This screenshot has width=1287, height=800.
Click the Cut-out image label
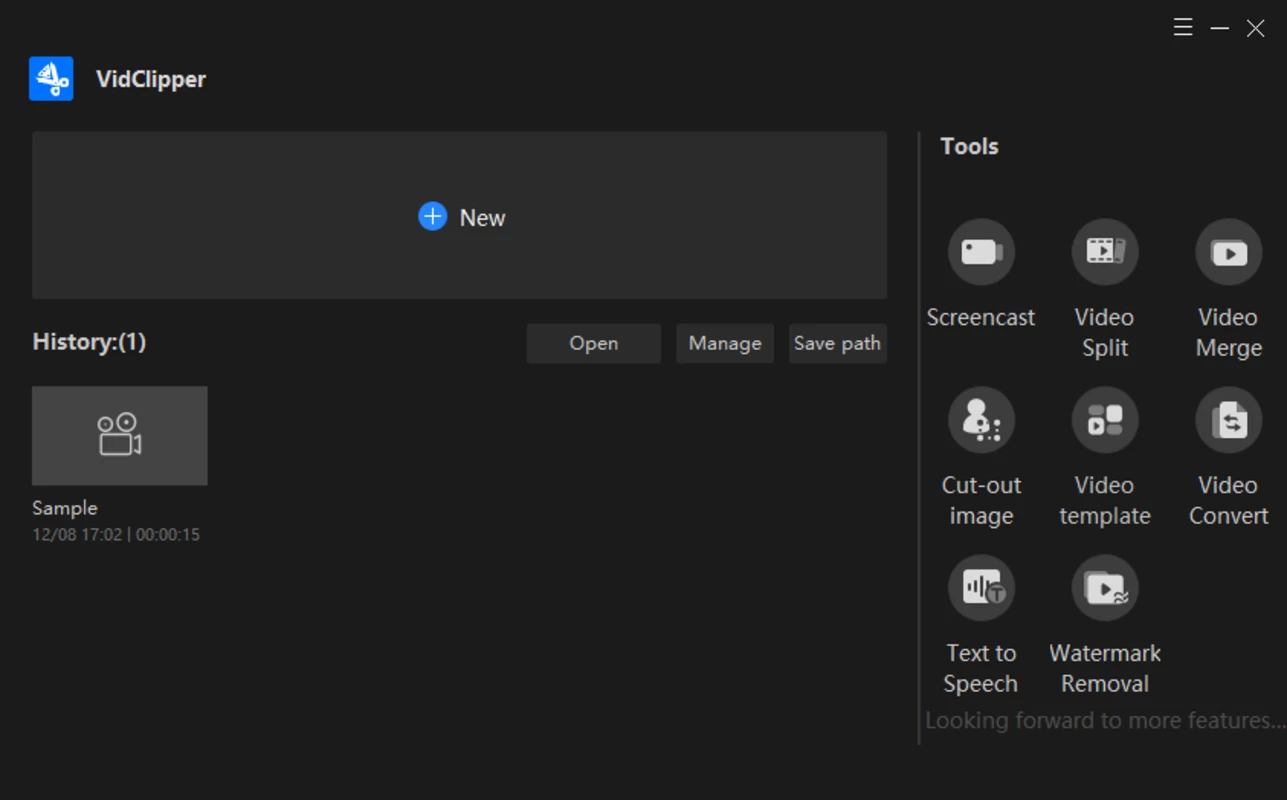point(981,500)
